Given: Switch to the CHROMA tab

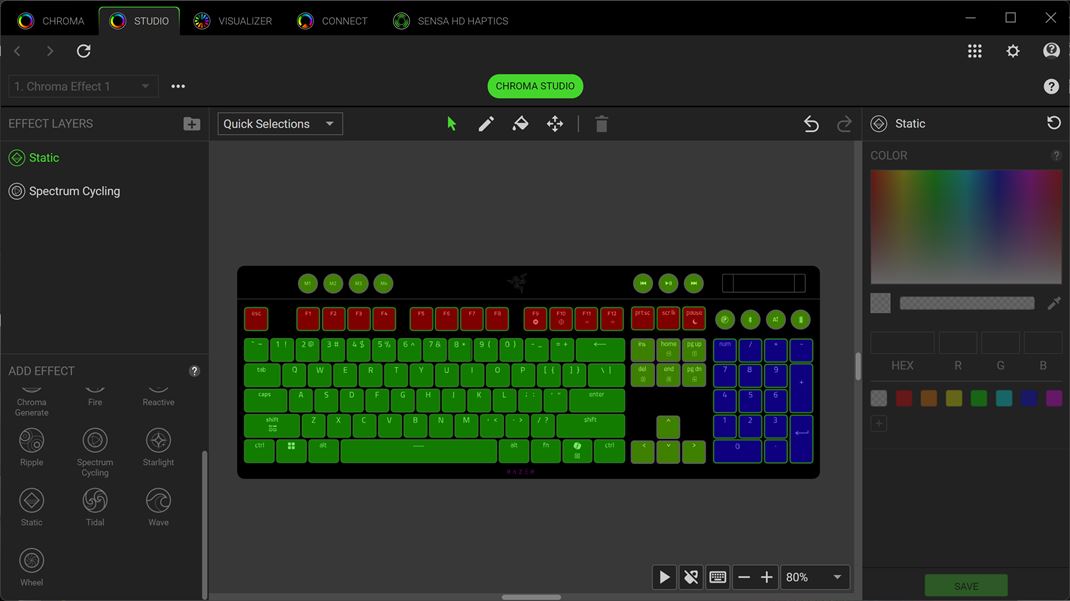Looking at the screenshot, I should [51, 20].
